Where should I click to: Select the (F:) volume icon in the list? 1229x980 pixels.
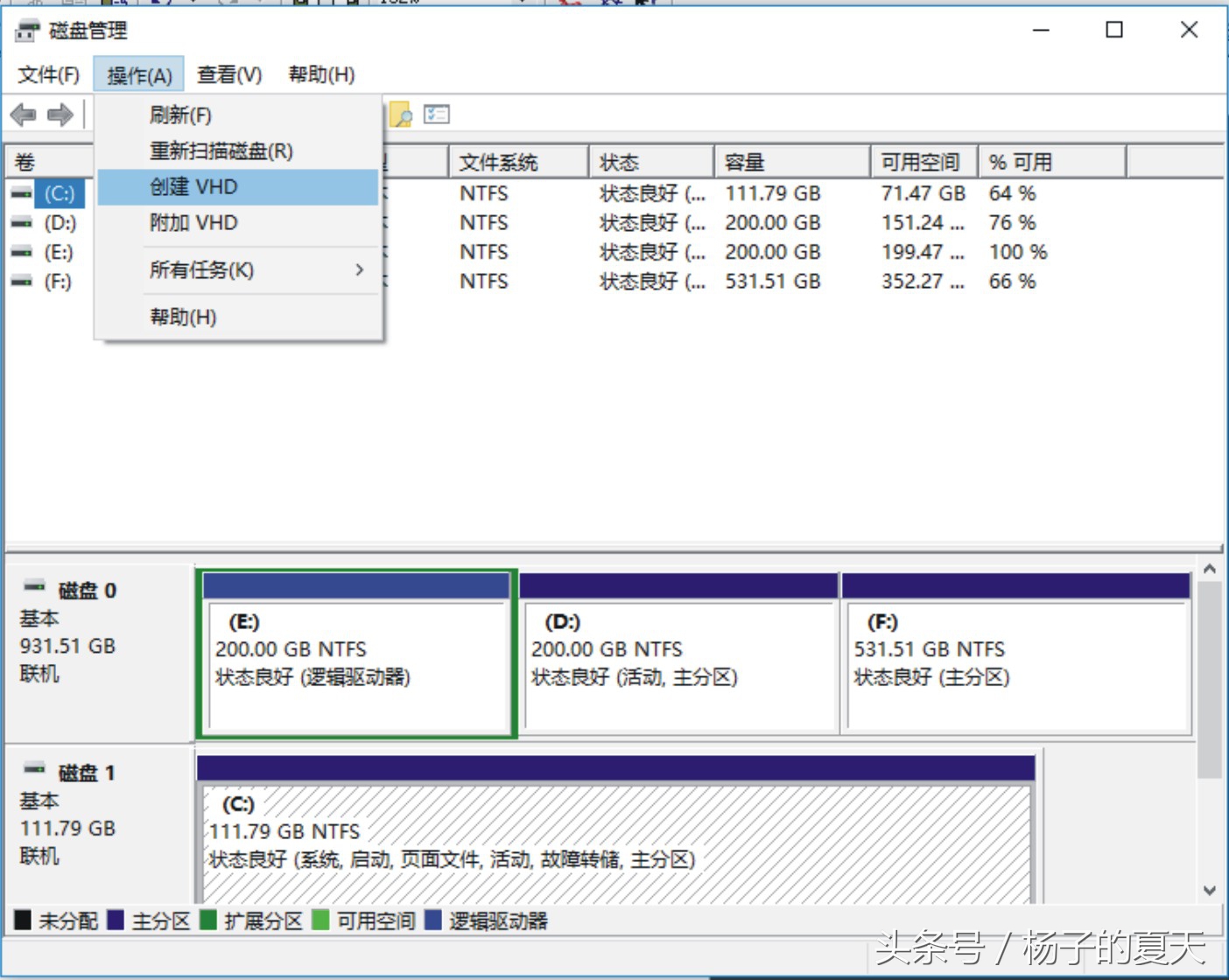(23, 282)
